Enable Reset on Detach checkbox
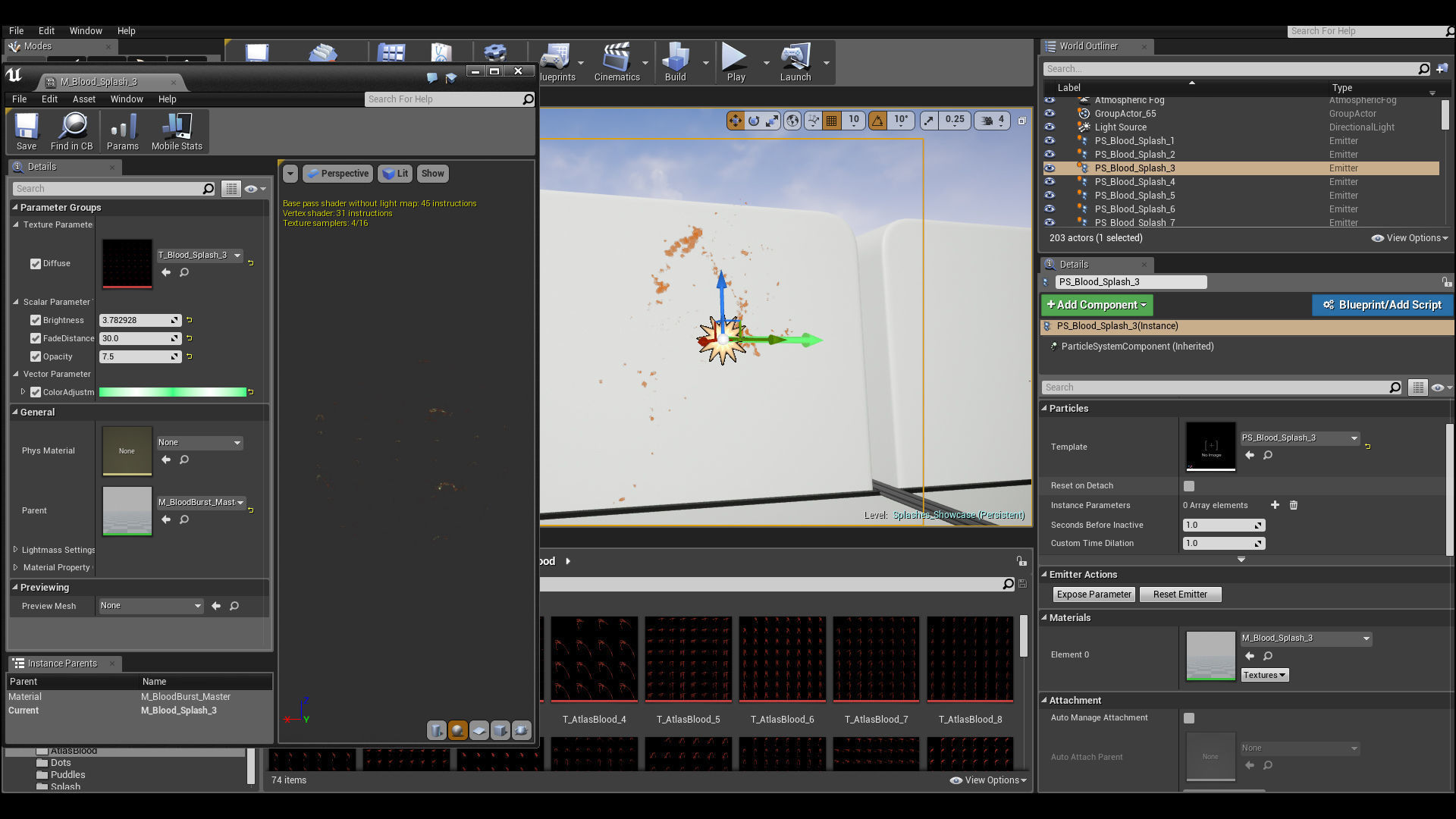Image resolution: width=1456 pixels, height=819 pixels. (x=1189, y=486)
